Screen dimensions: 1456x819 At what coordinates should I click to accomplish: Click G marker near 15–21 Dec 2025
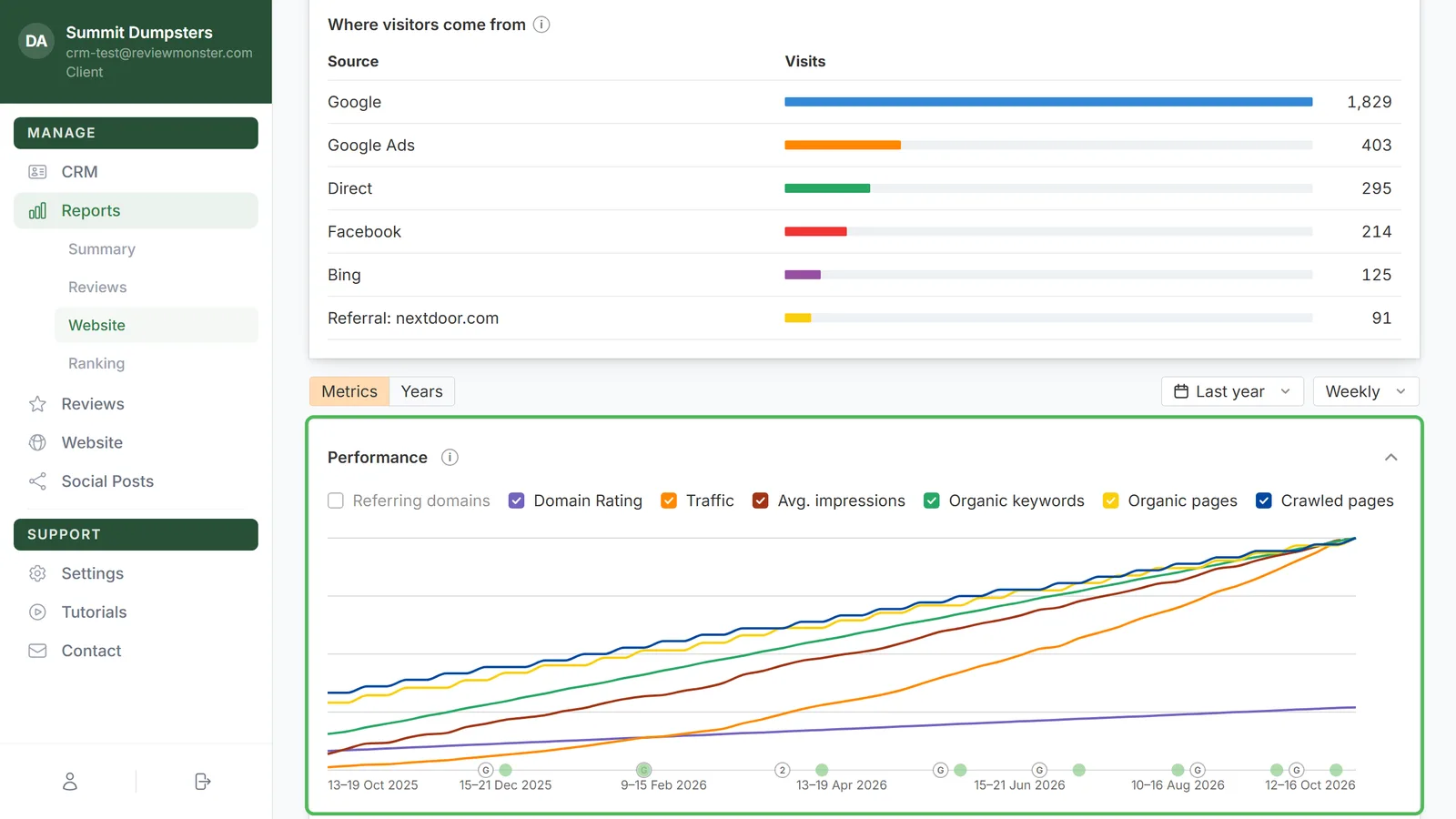[x=486, y=770]
